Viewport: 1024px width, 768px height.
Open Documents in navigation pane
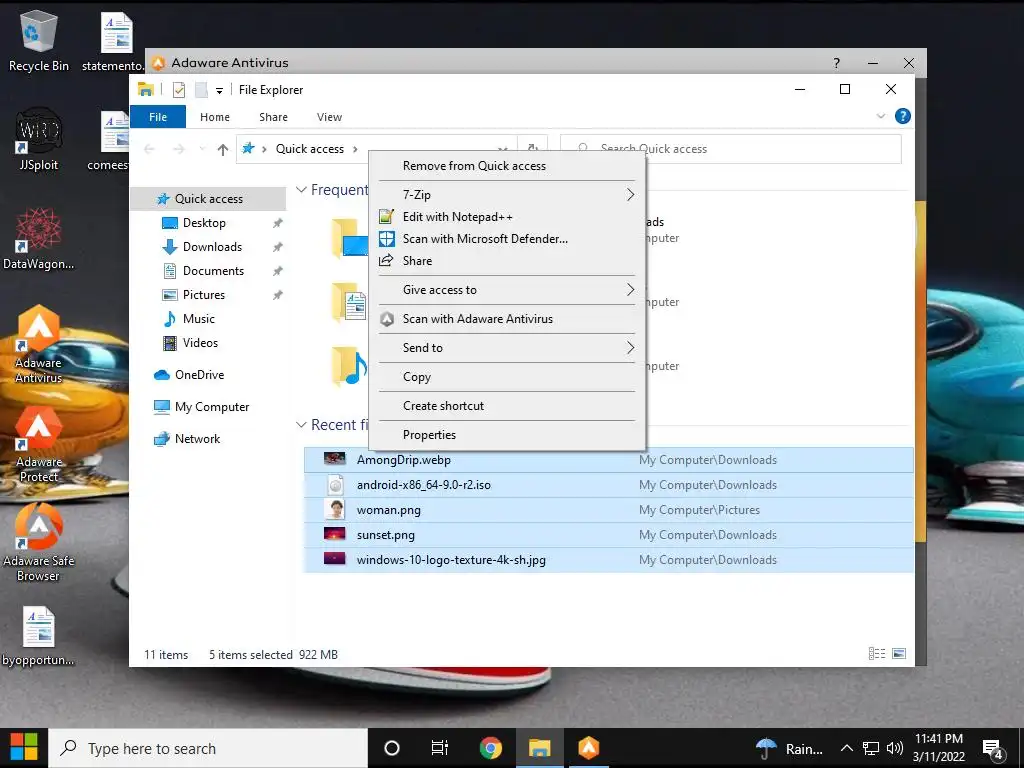(213, 271)
